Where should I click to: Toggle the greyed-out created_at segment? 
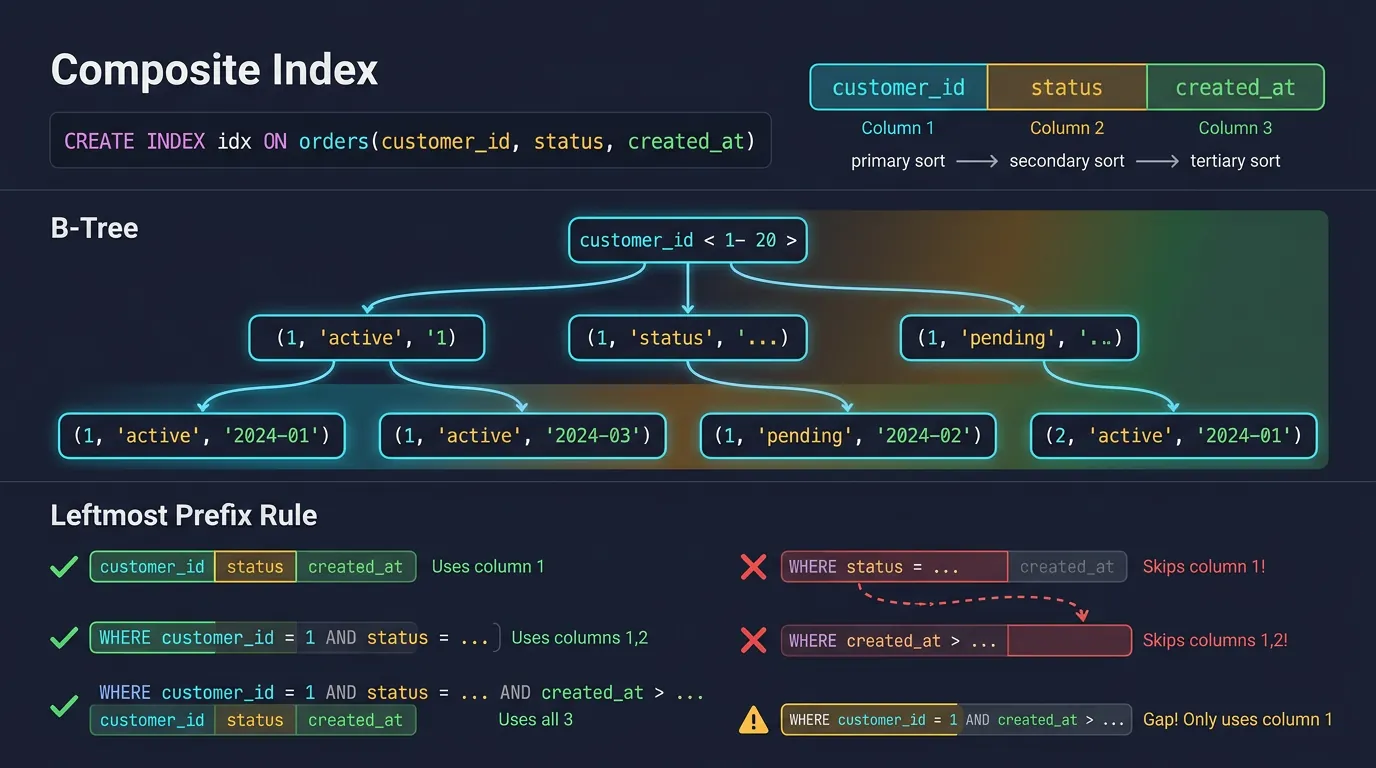[x=1067, y=566]
